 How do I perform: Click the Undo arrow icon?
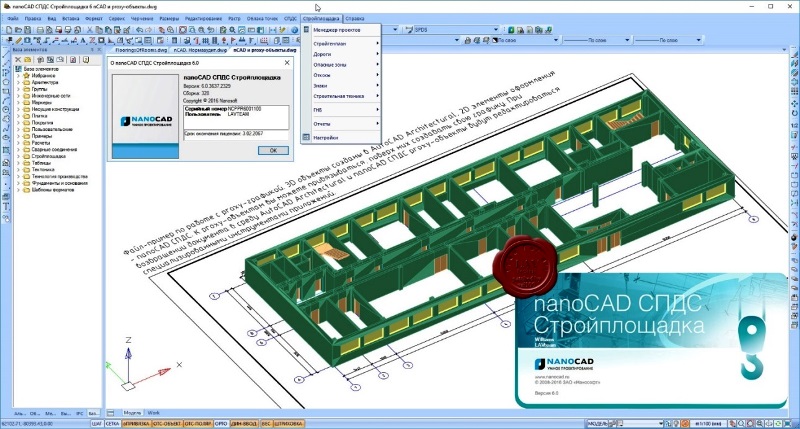point(139,30)
